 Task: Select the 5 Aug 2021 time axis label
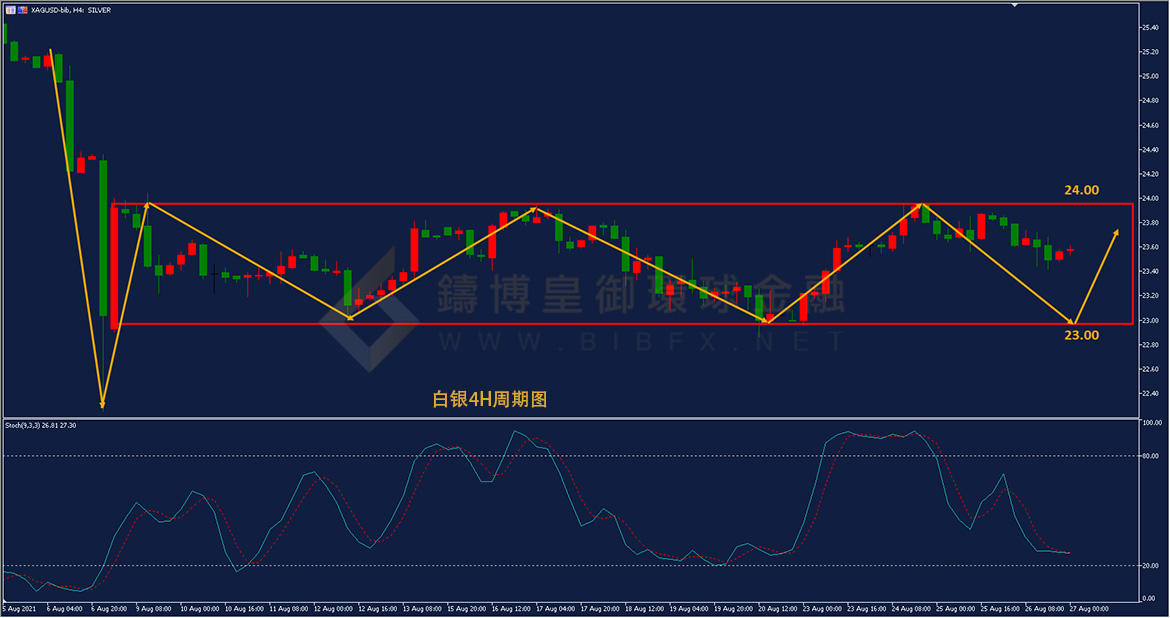tap(20, 607)
